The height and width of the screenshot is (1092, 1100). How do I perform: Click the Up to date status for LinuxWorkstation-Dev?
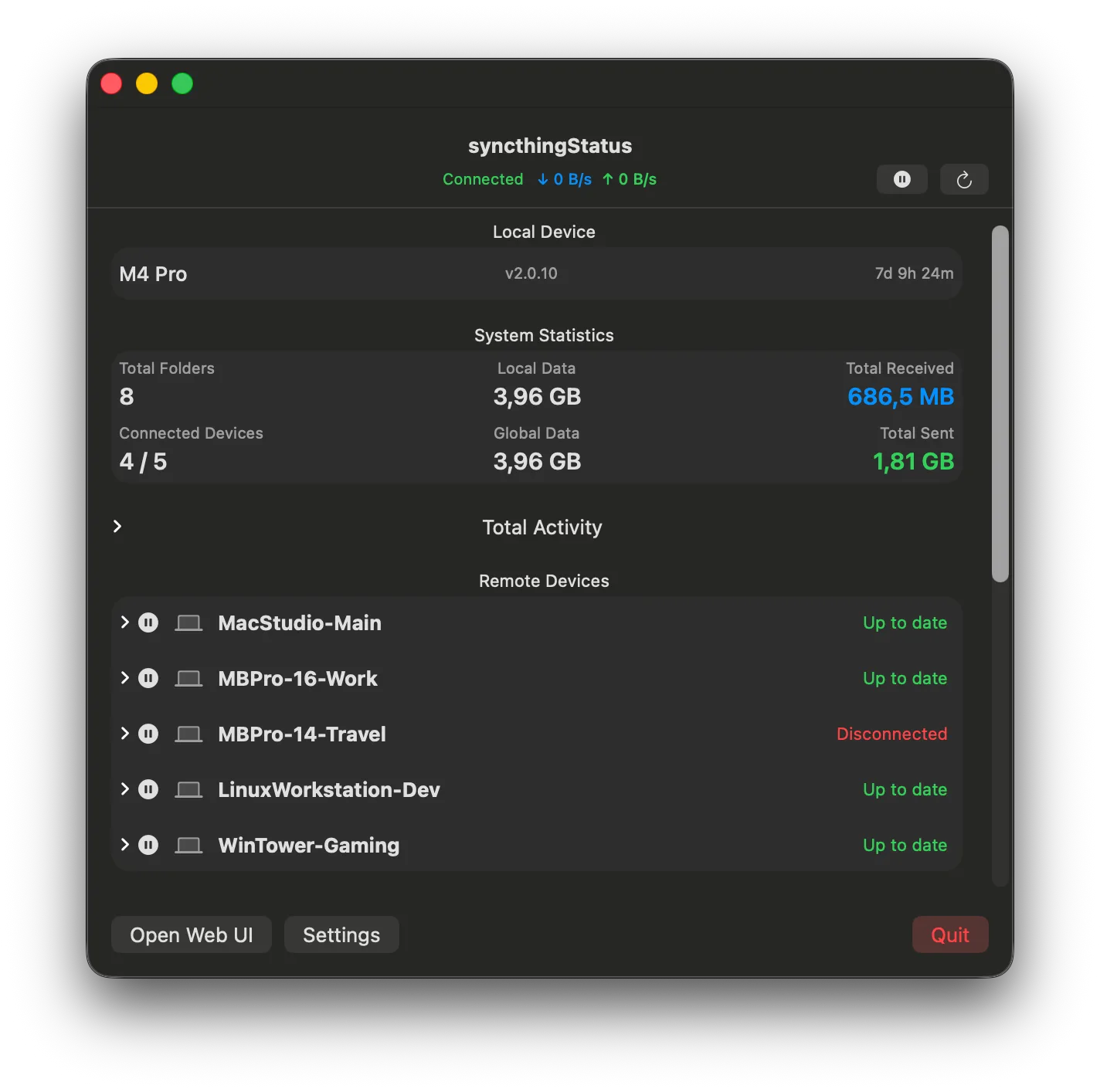coord(905,789)
